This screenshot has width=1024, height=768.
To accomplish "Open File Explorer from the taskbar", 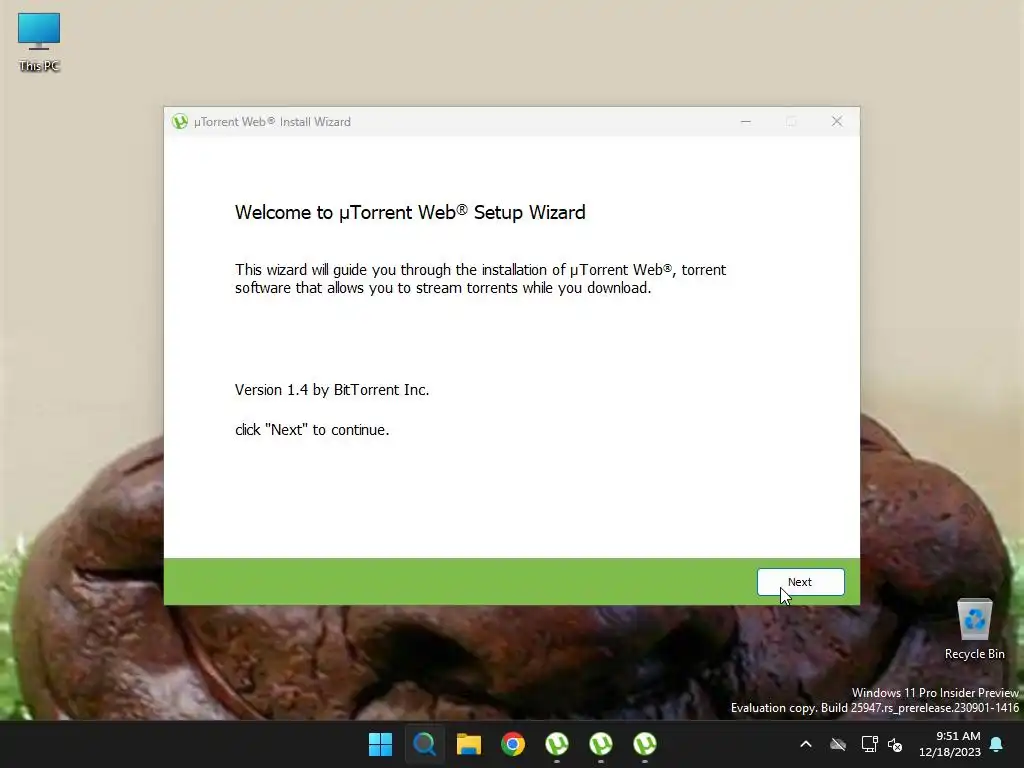I will click(x=469, y=744).
